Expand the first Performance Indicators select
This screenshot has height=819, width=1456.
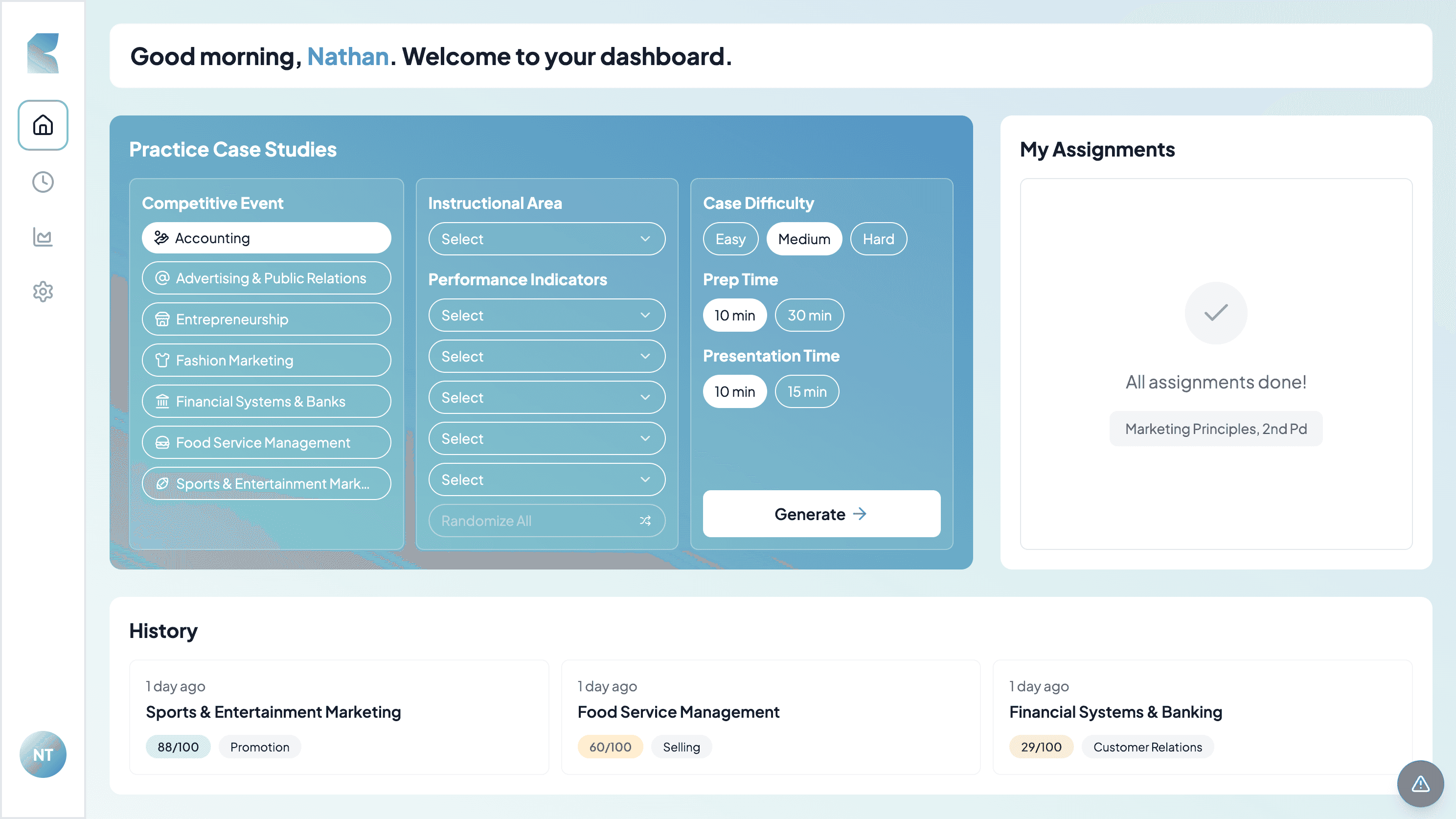point(546,315)
